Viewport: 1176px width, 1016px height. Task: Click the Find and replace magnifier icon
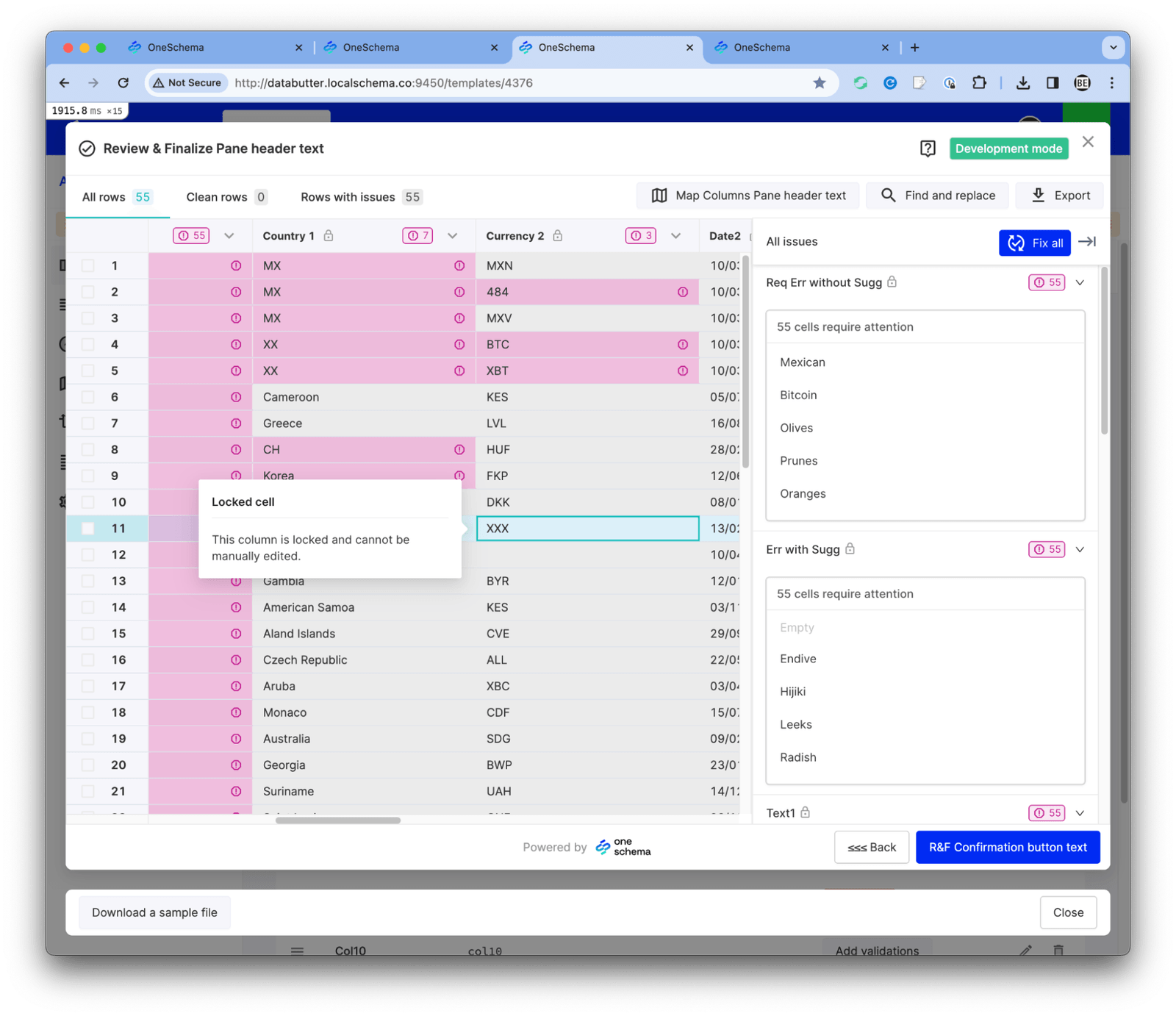(x=888, y=196)
